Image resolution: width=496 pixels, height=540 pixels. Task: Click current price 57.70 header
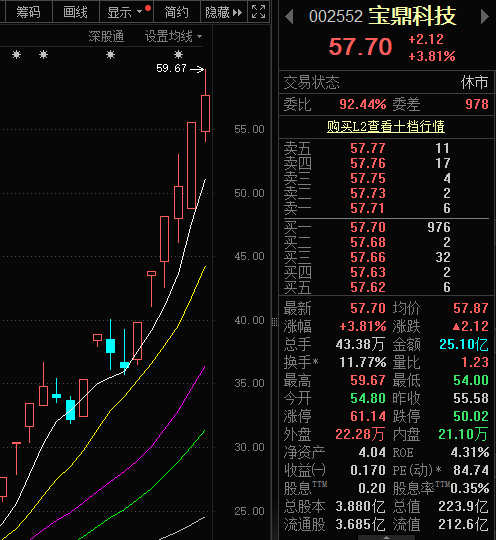point(360,46)
